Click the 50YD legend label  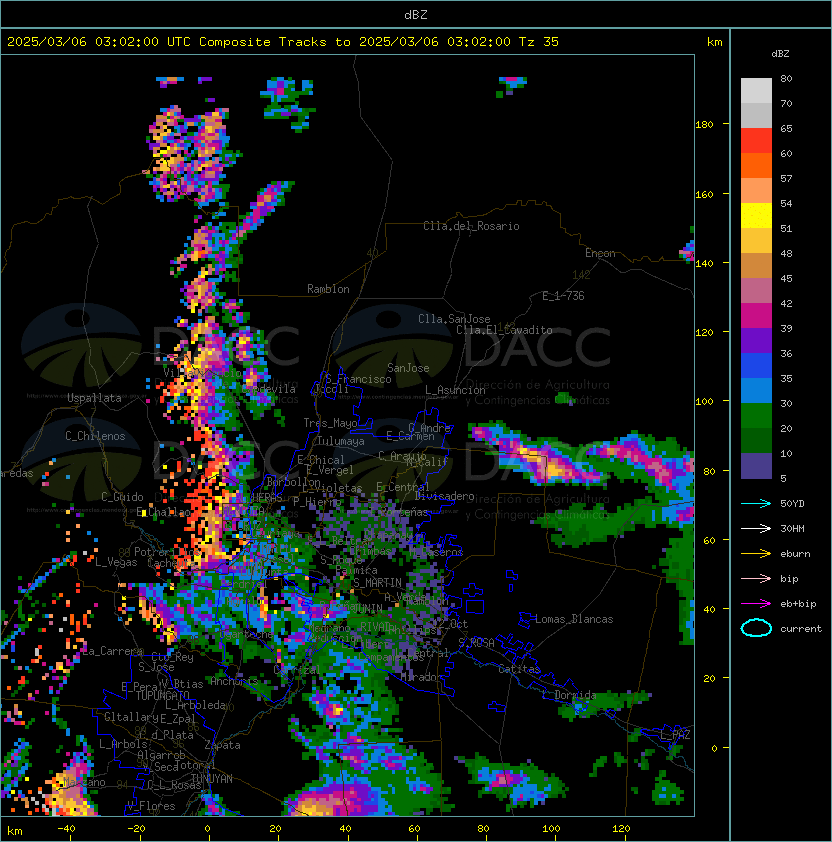pyautogui.click(x=792, y=504)
